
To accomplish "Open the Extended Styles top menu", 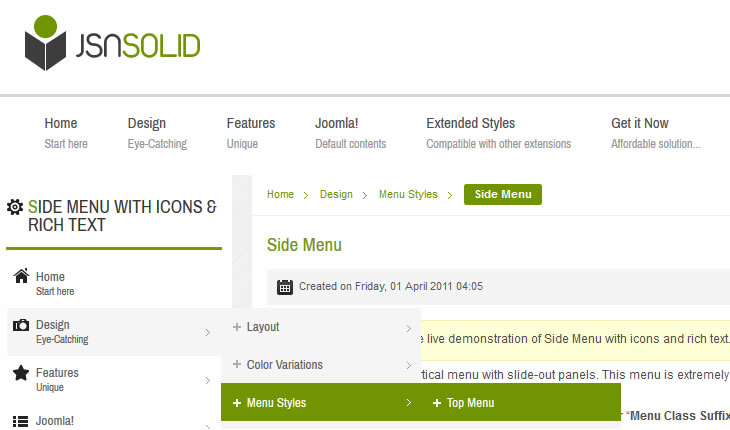I will 470,124.
